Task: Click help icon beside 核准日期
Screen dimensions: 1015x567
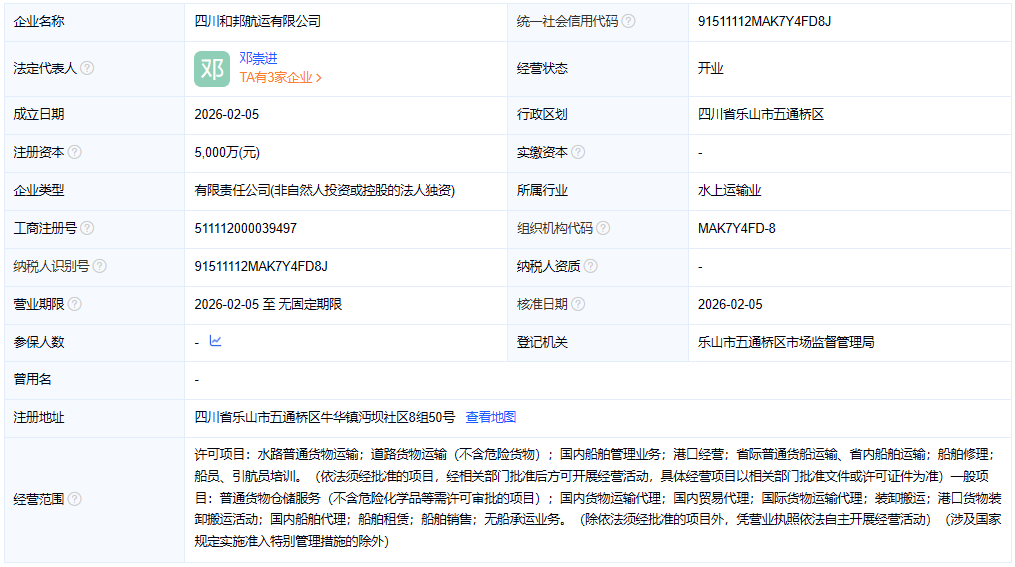Action: [x=578, y=304]
